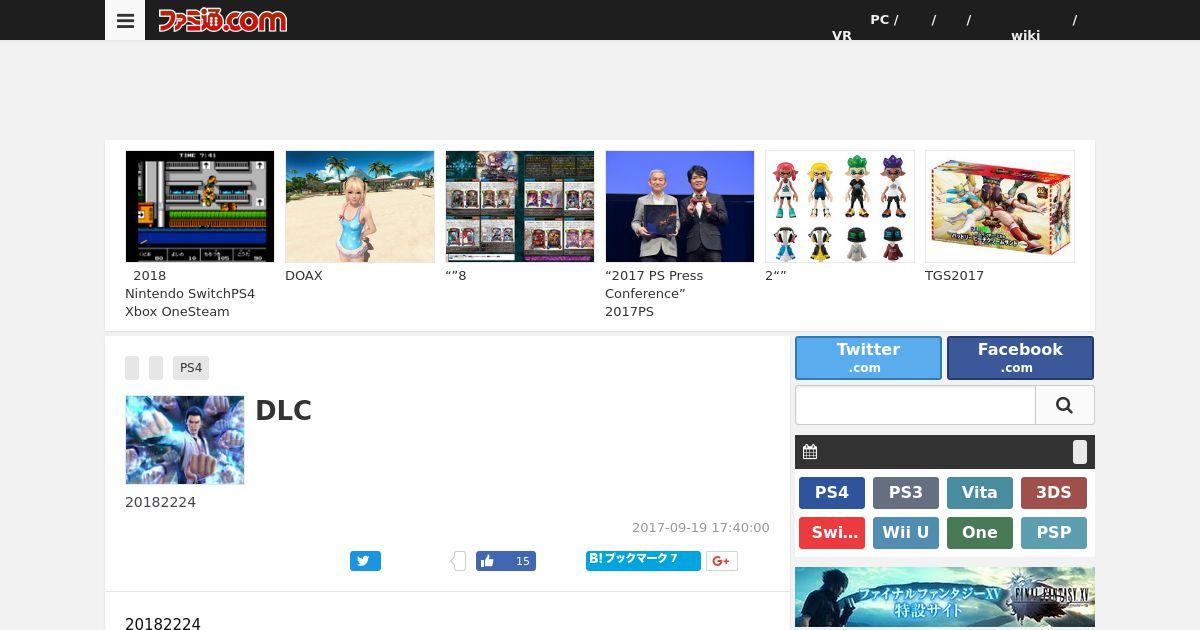Filter by Switch platform
1200x630 pixels.
click(832, 533)
